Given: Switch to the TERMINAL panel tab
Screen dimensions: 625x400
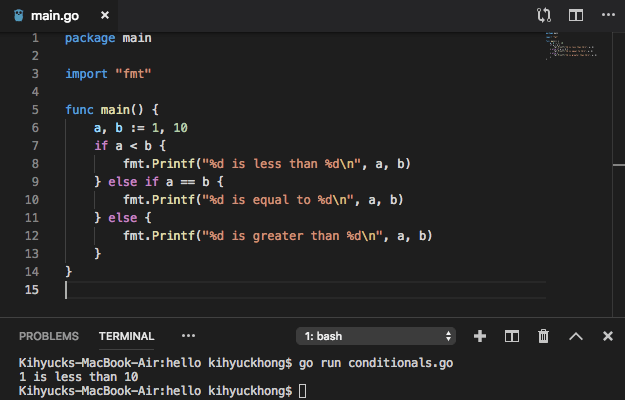Looking at the screenshot, I should pos(126,336).
